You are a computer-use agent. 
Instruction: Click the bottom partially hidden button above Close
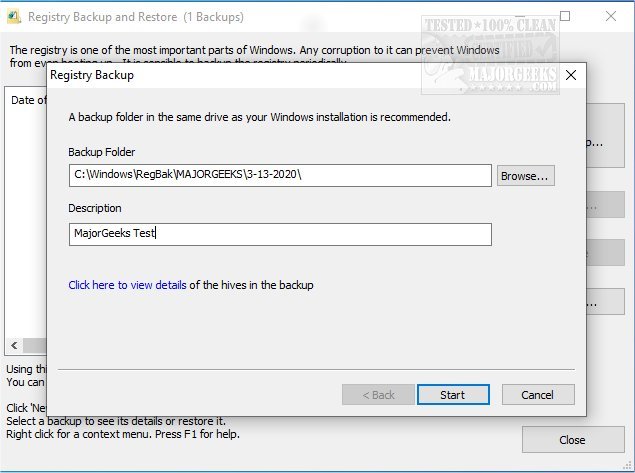click(x=600, y=300)
